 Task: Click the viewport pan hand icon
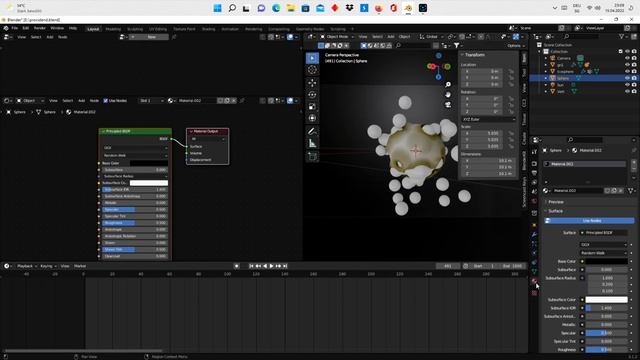448,95
